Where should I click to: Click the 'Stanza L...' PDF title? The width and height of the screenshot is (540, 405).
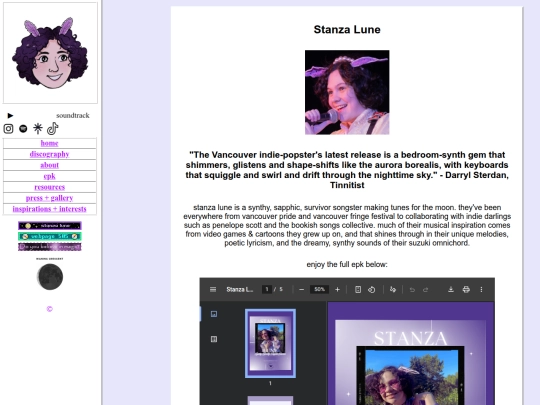pos(240,289)
